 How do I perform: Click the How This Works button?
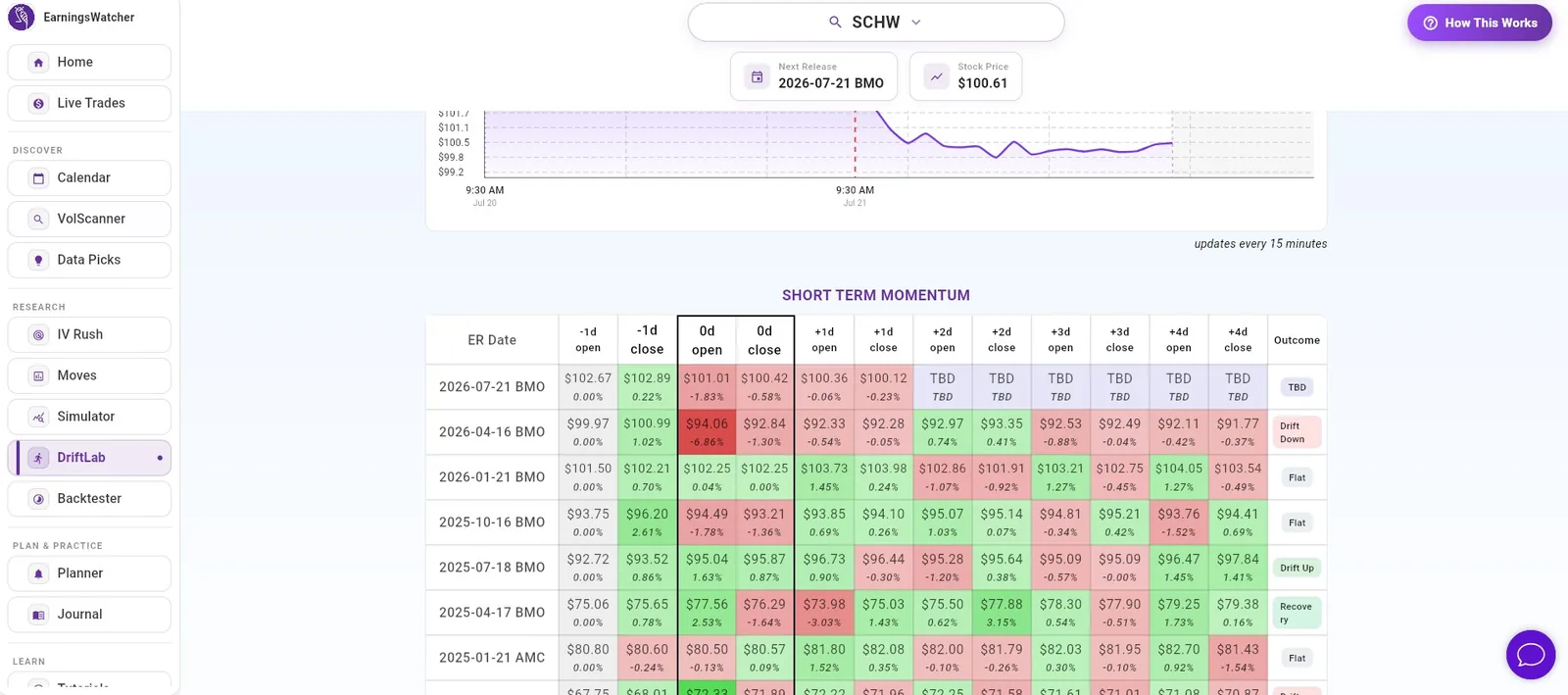[1480, 23]
